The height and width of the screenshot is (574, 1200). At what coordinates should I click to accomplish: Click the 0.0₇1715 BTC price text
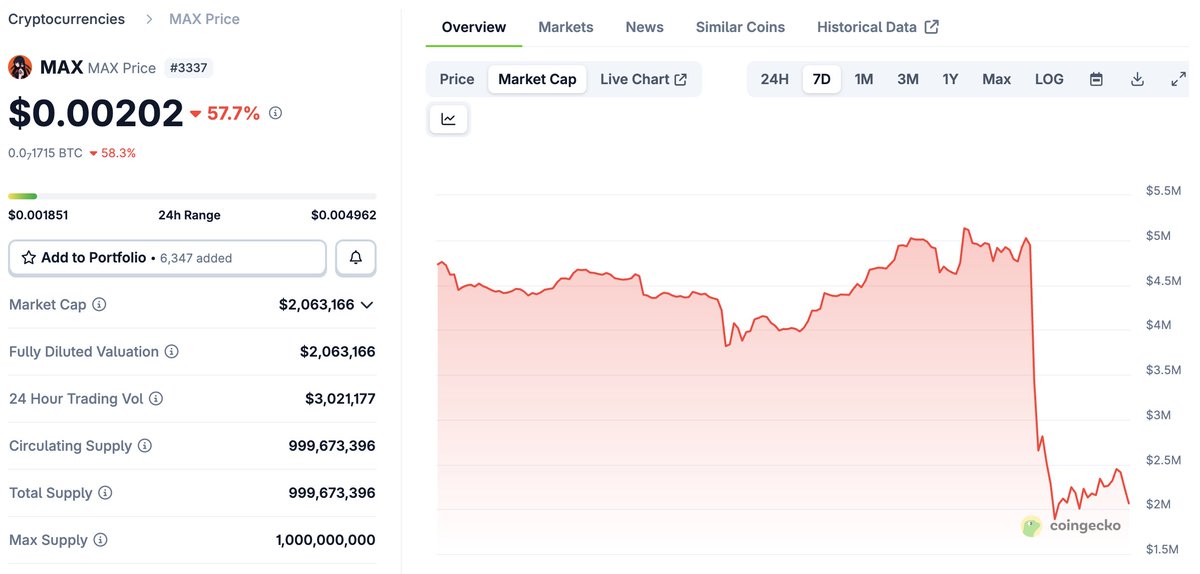coord(44,153)
